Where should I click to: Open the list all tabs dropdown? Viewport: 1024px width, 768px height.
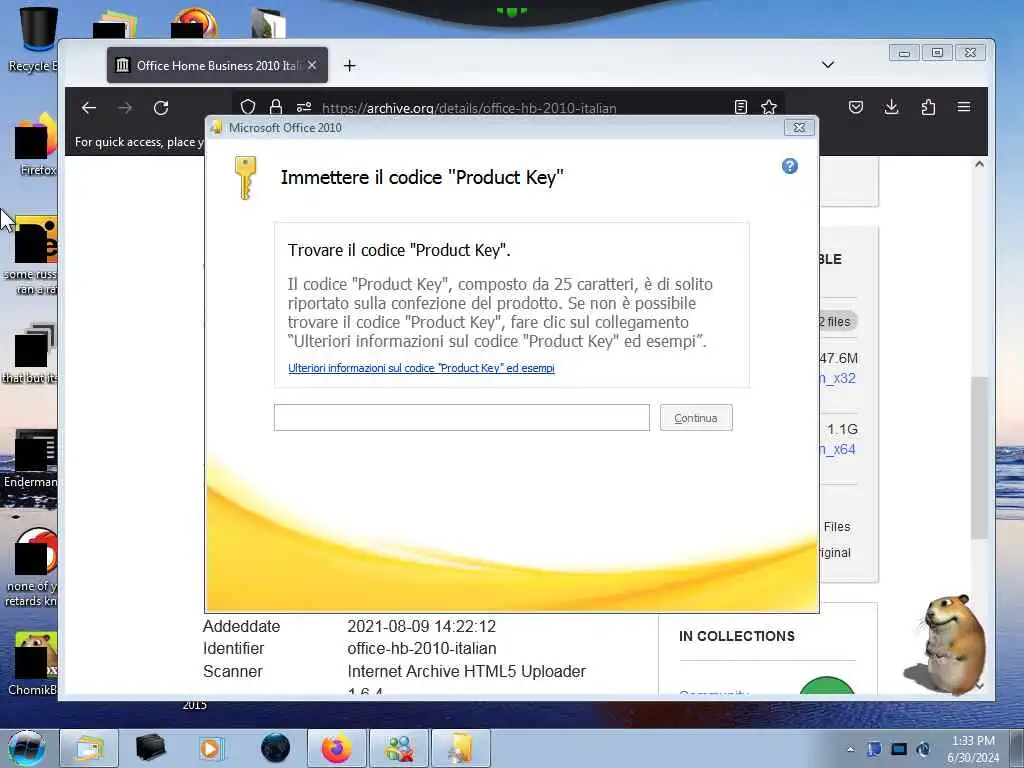click(x=828, y=65)
